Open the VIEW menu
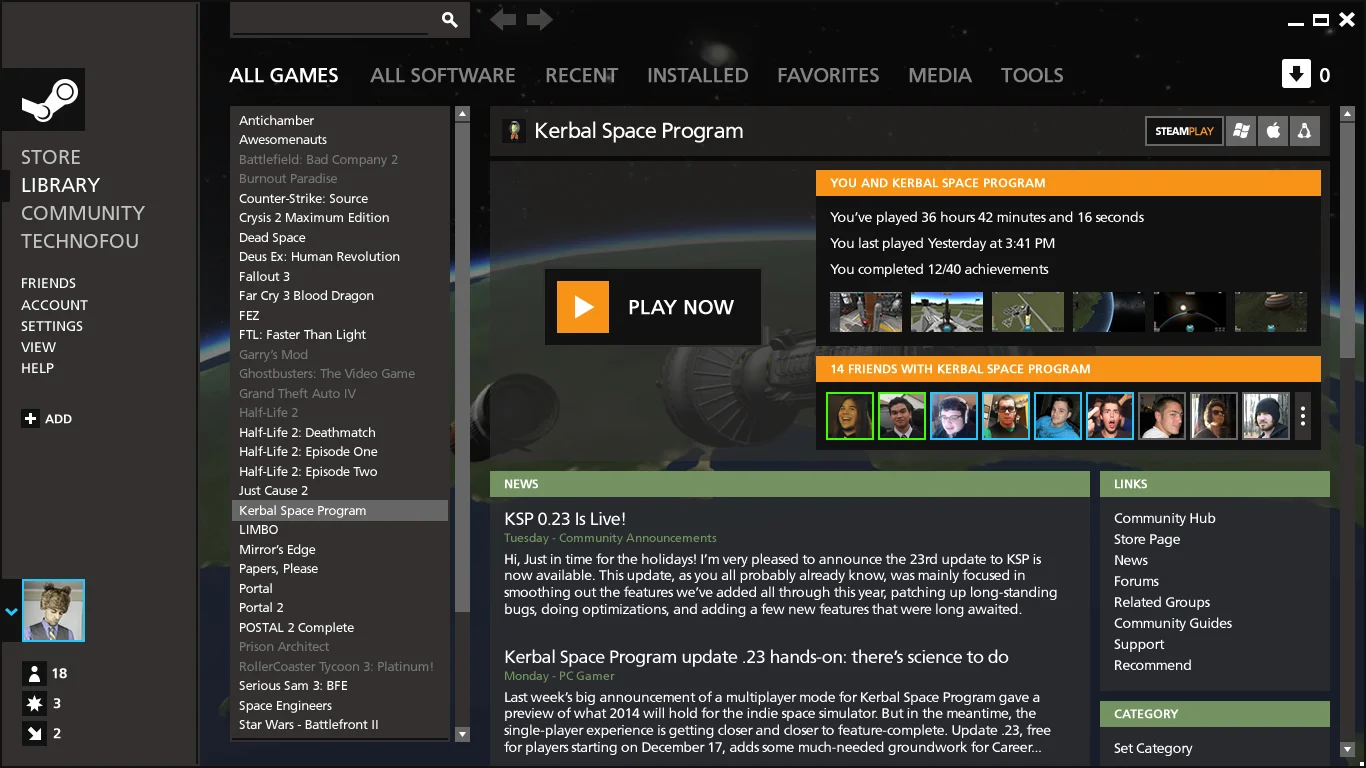 [x=38, y=347]
